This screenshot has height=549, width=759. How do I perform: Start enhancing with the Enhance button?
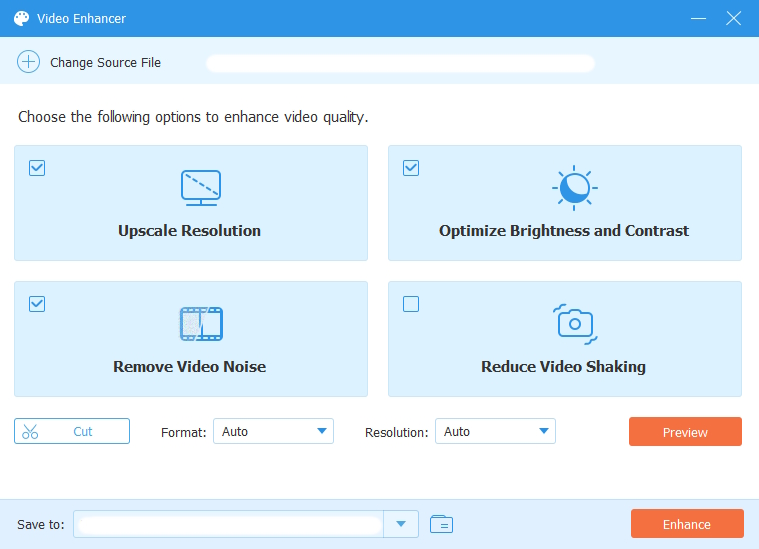[x=687, y=523]
